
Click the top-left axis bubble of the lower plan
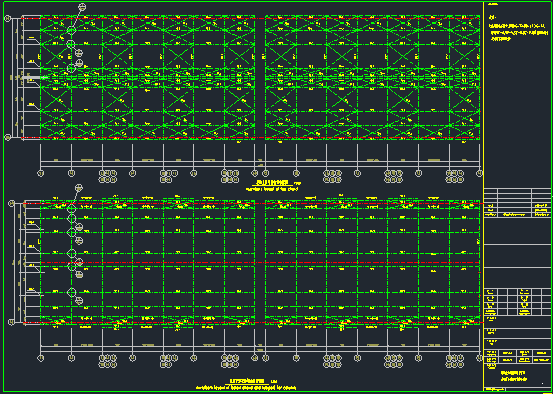point(11,203)
